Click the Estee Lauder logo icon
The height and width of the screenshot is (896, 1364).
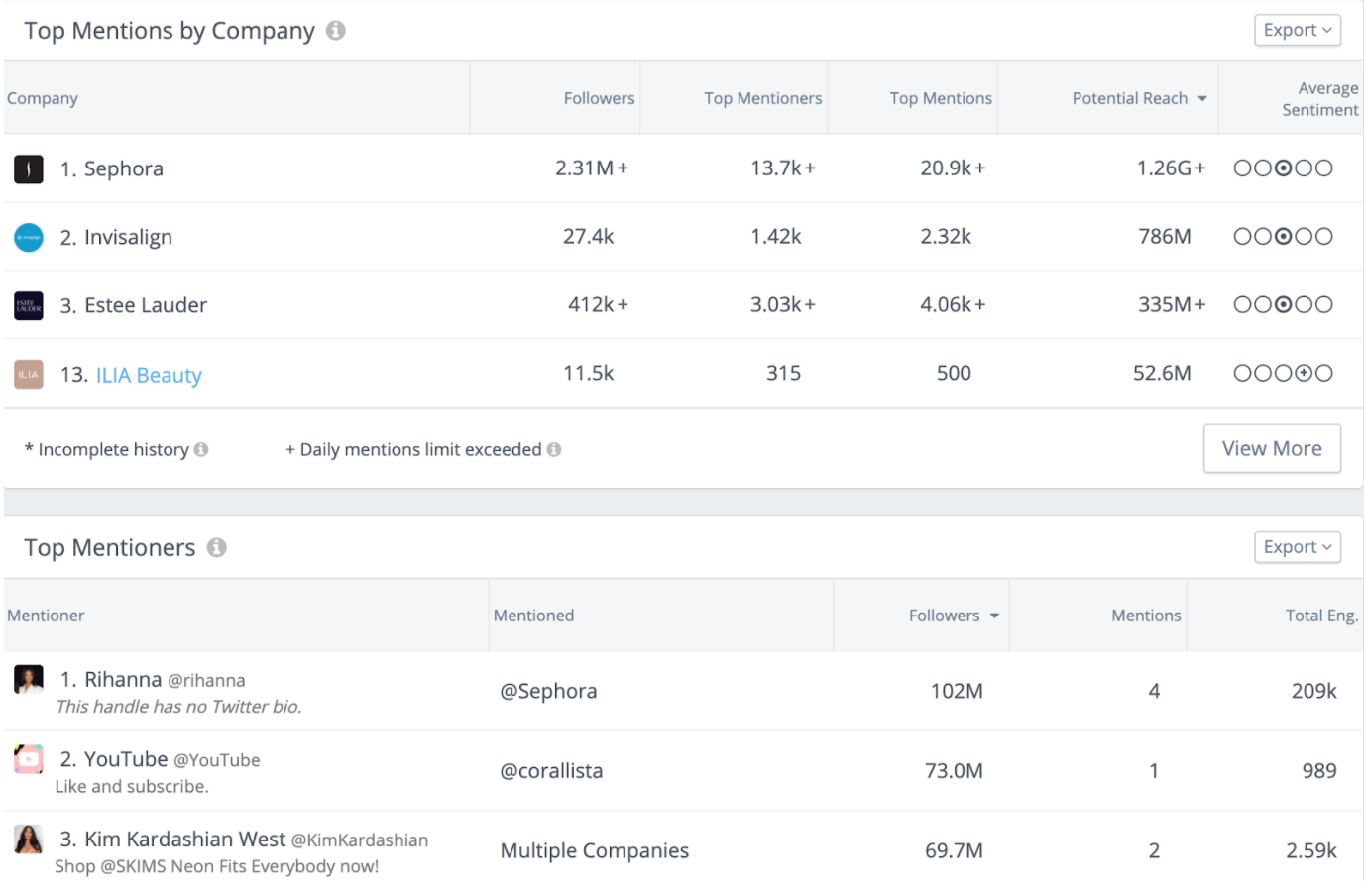[x=29, y=305]
